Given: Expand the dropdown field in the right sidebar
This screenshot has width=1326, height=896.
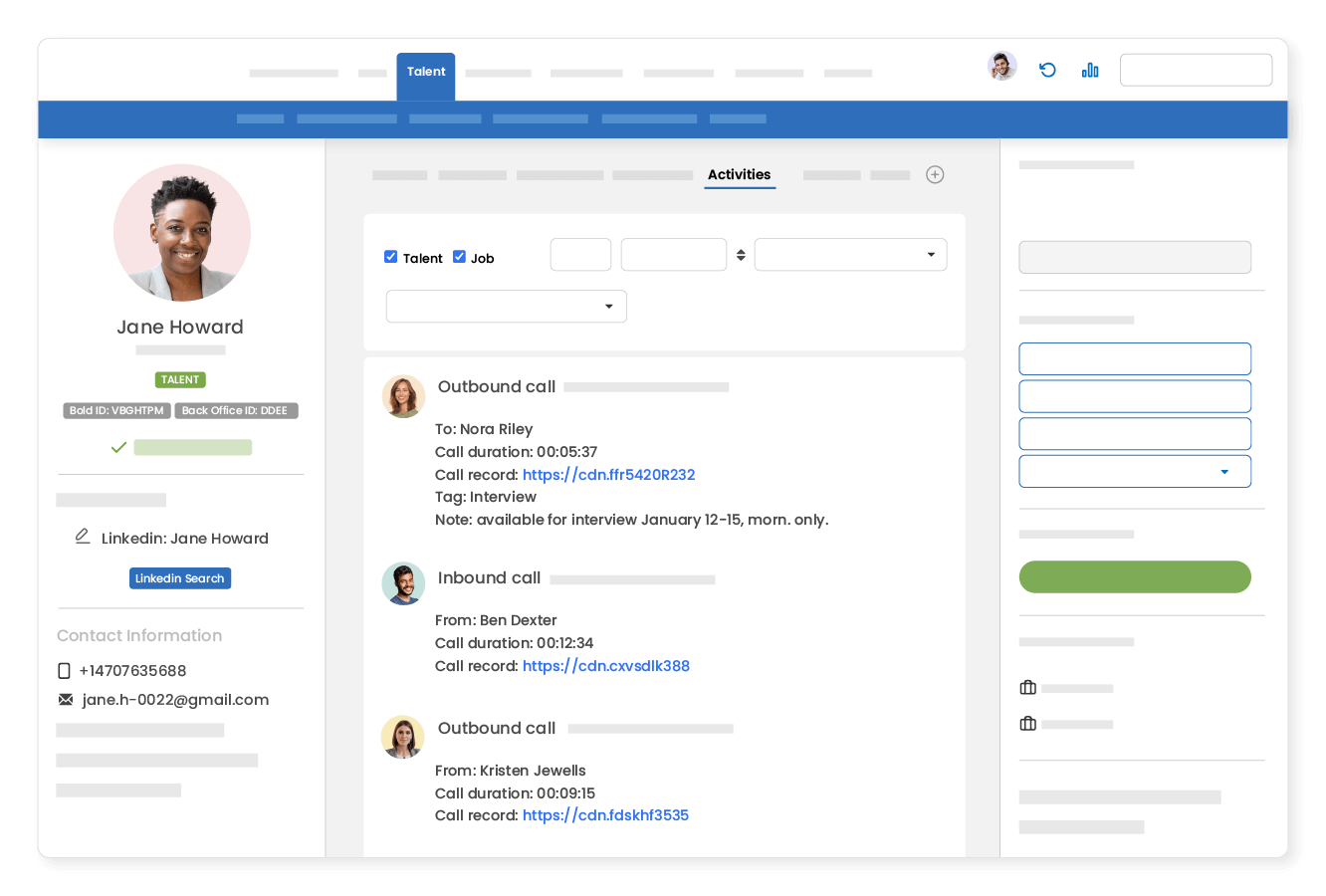Looking at the screenshot, I should coord(1135,471).
